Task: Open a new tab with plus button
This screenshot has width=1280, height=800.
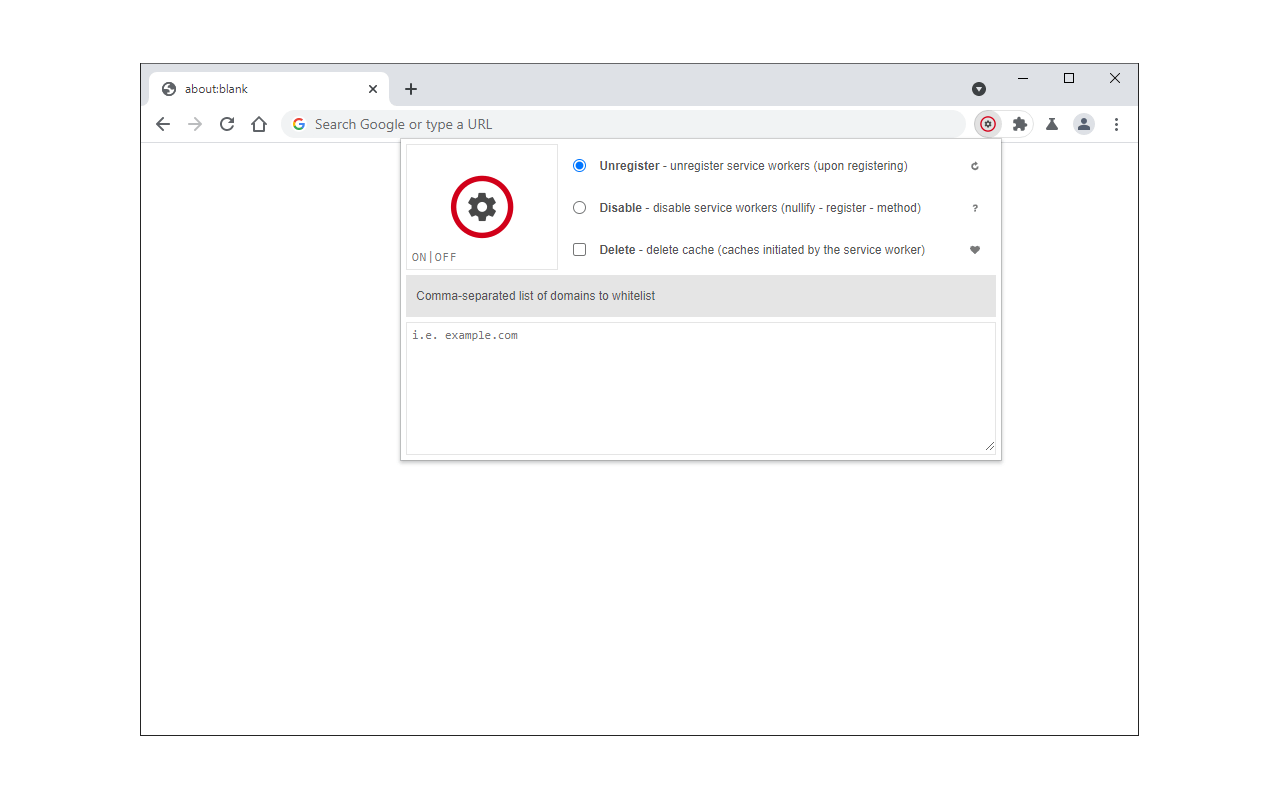Action: (x=410, y=89)
